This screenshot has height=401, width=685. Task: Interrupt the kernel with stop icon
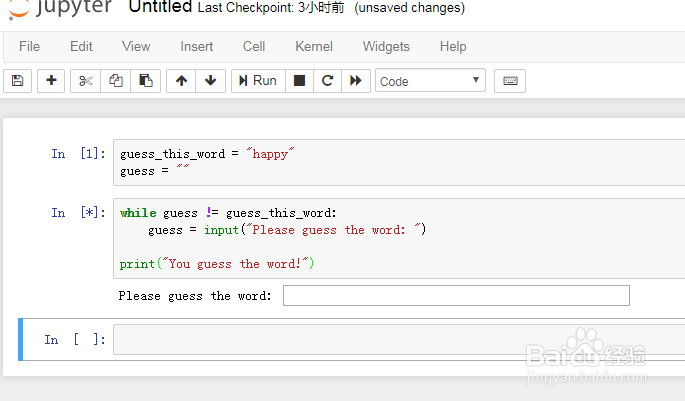(299, 81)
